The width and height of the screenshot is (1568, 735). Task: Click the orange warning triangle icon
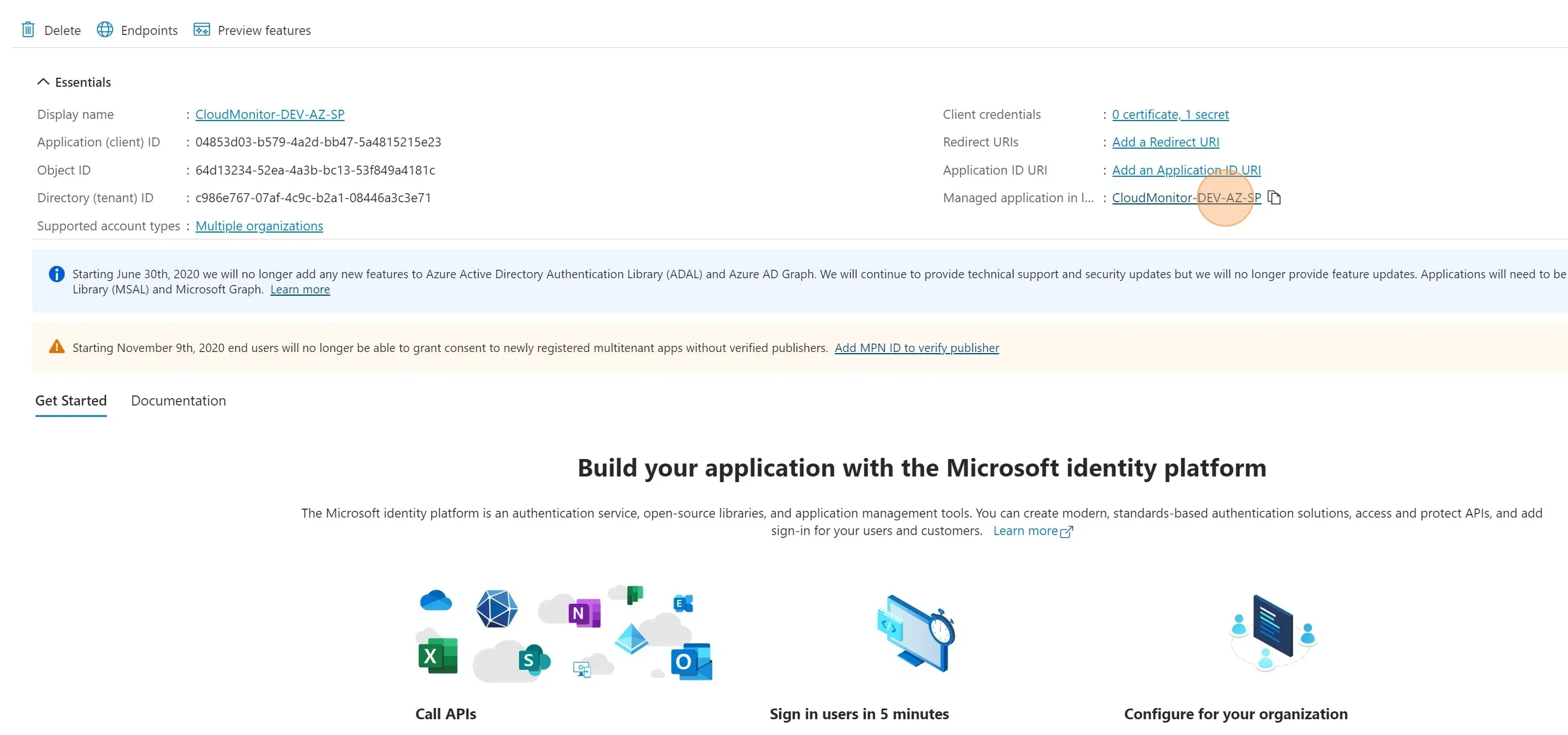click(x=57, y=346)
